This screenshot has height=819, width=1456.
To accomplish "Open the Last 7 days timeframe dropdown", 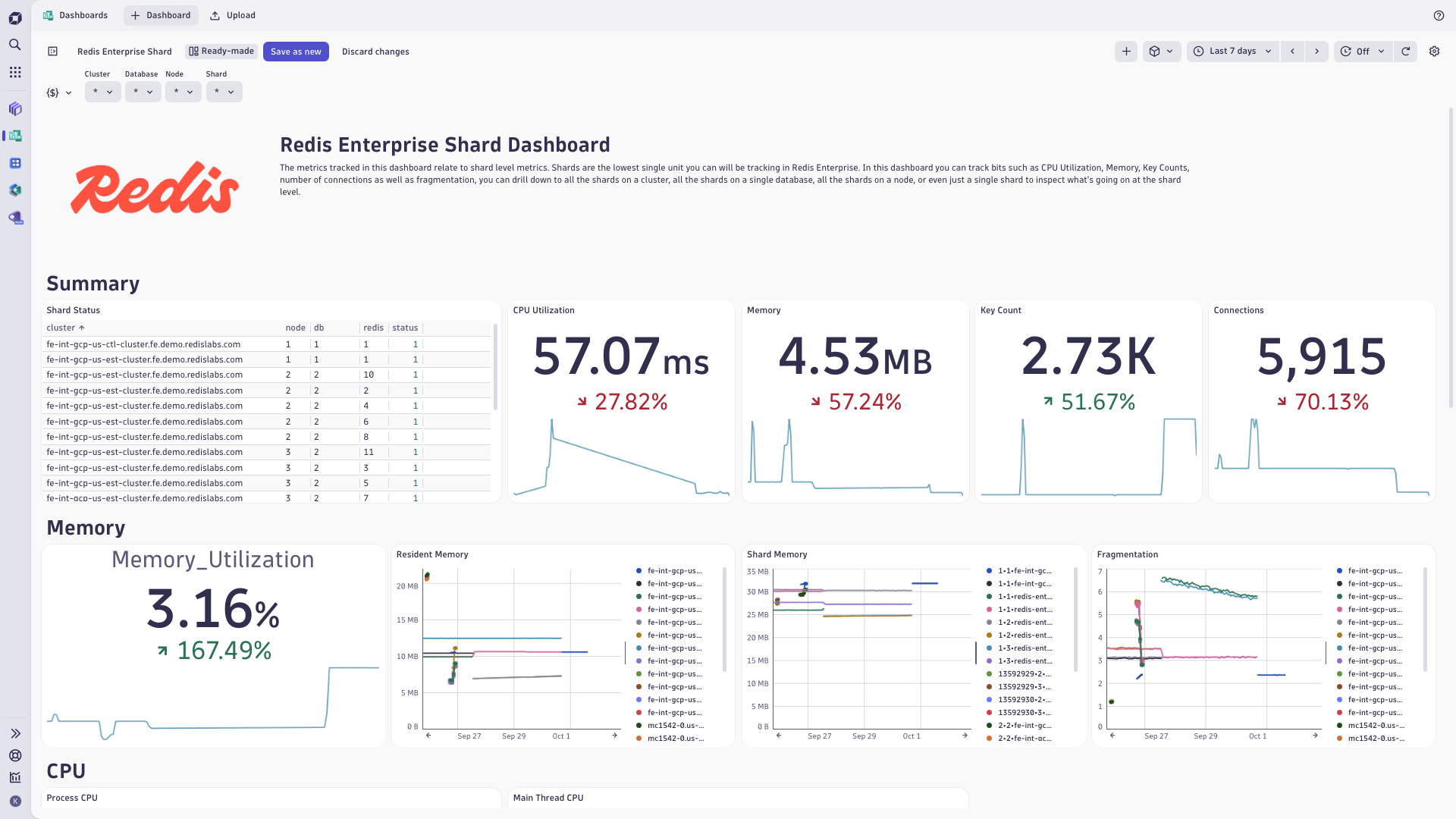I will click(1232, 52).
